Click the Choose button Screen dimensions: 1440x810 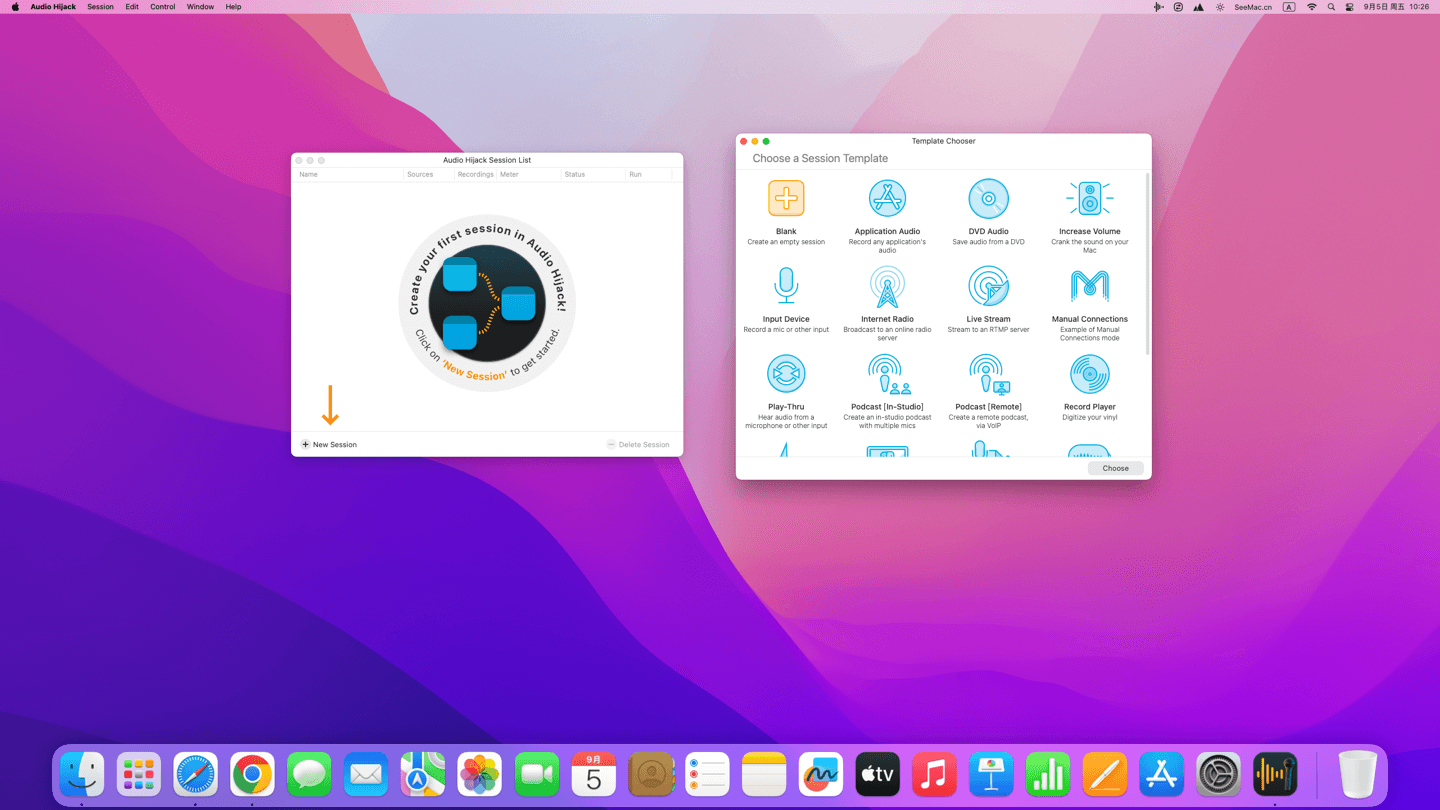pyautogui.click(x=1115, y=468)
